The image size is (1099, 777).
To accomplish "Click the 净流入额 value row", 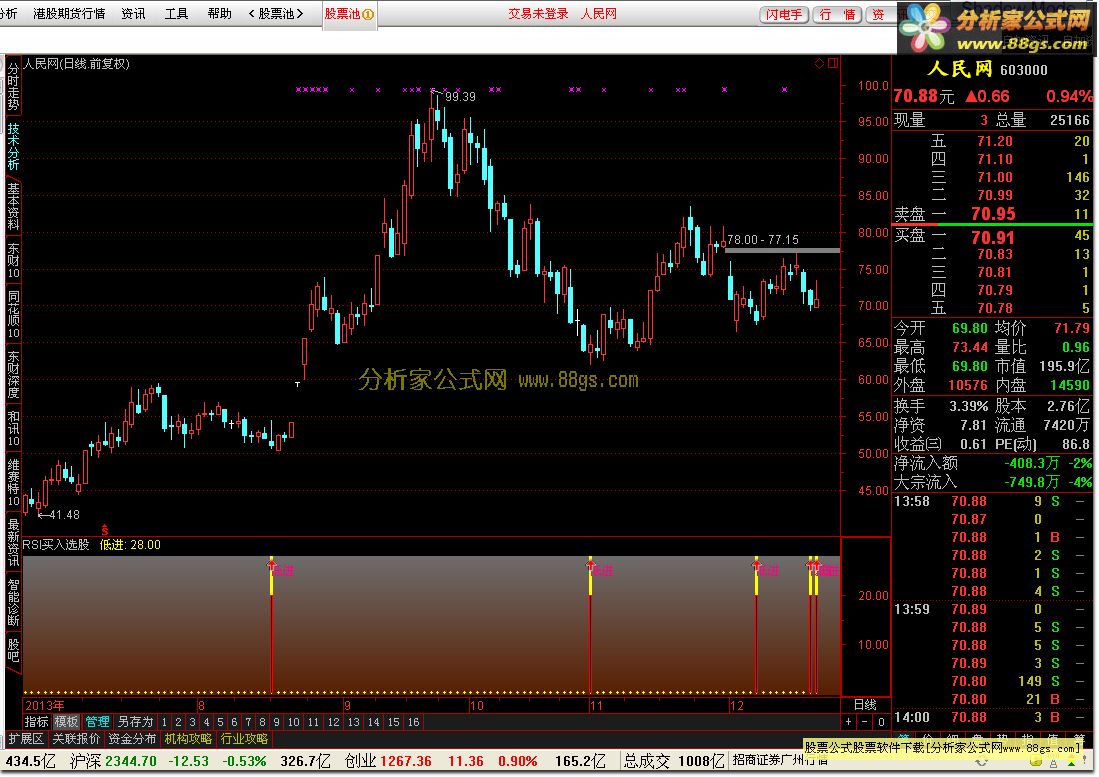I will tap(992, 463).
